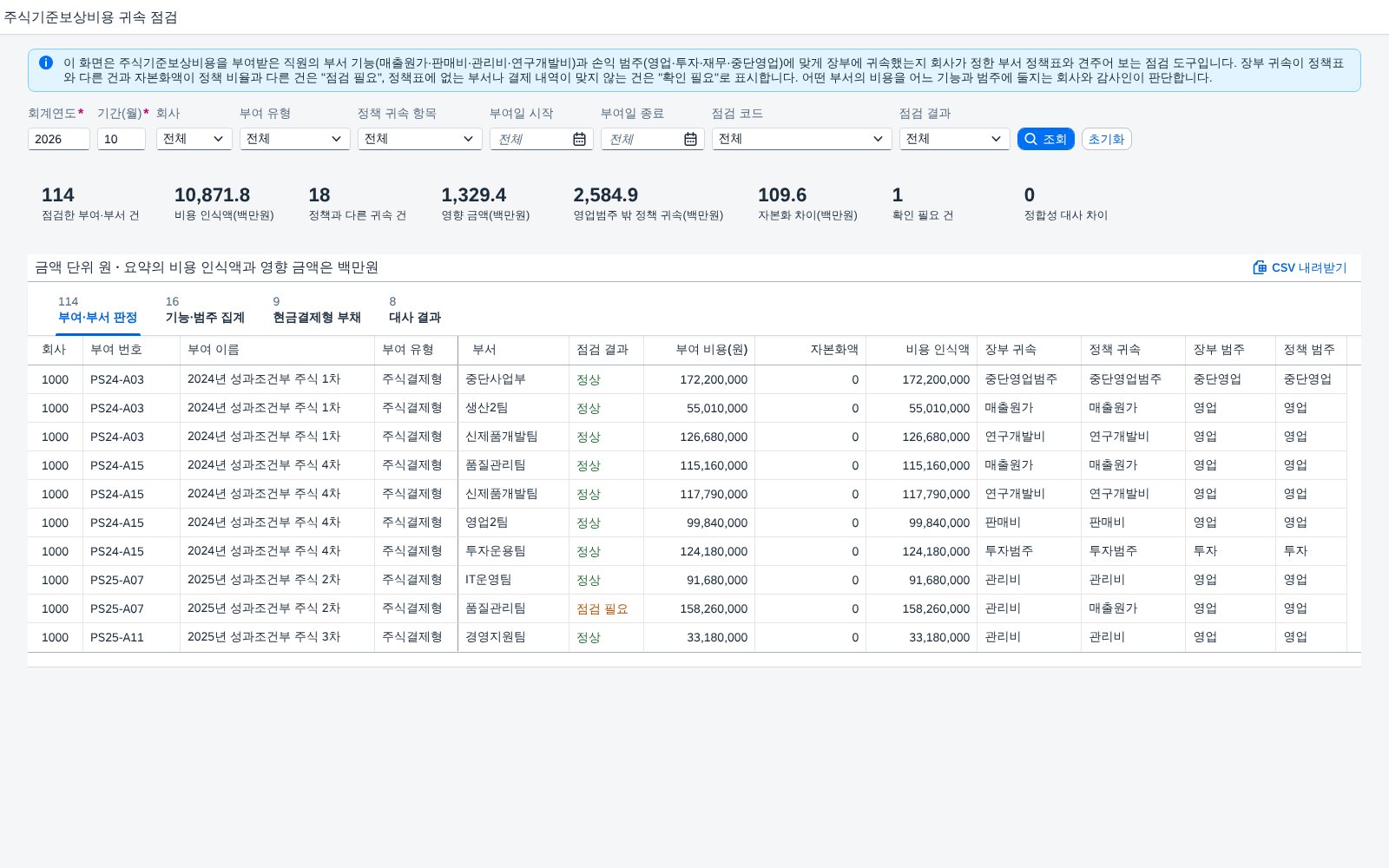Select the 부서 column header

[x=514, y=350]
